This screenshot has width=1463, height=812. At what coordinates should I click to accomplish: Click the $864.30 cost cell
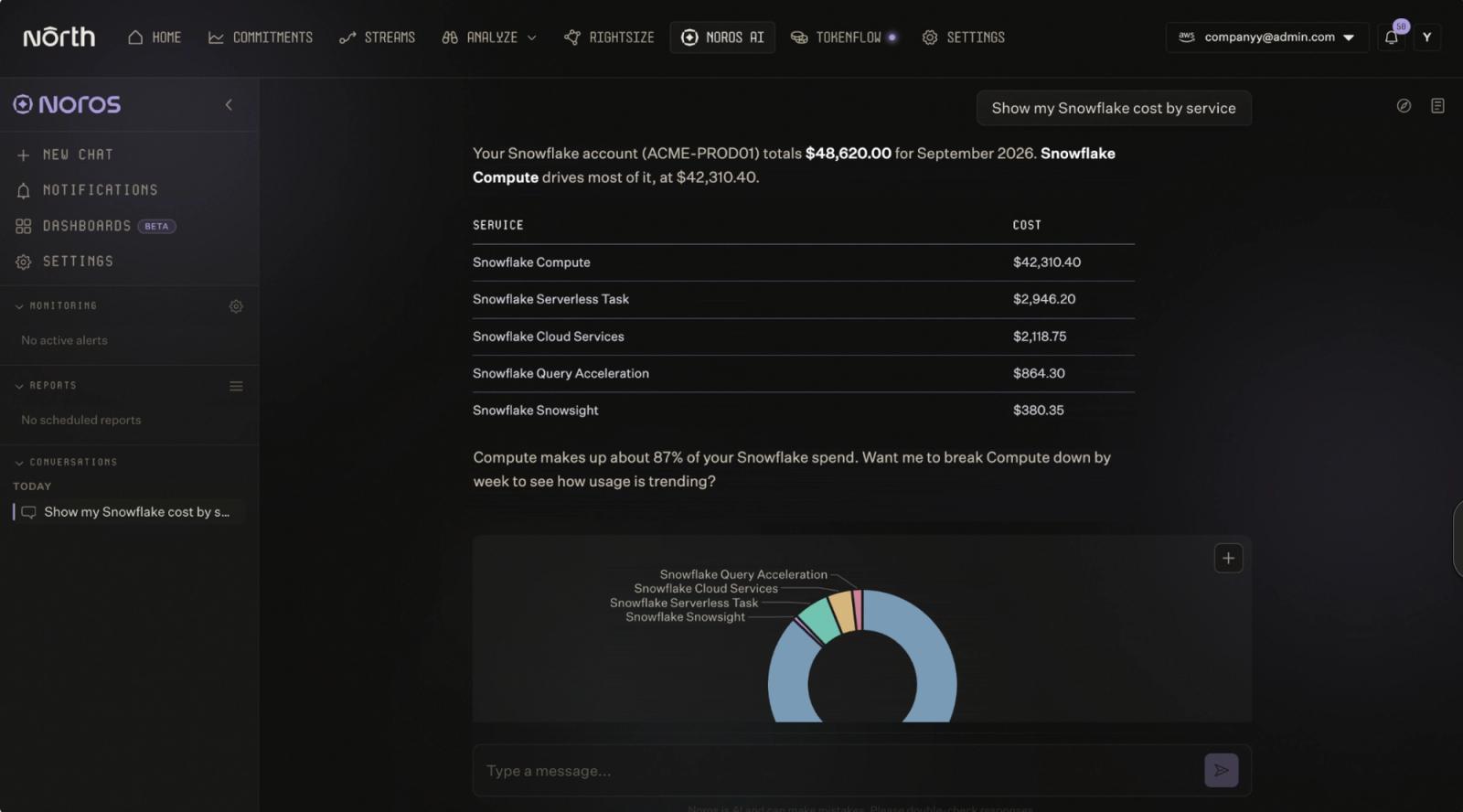1039,373
